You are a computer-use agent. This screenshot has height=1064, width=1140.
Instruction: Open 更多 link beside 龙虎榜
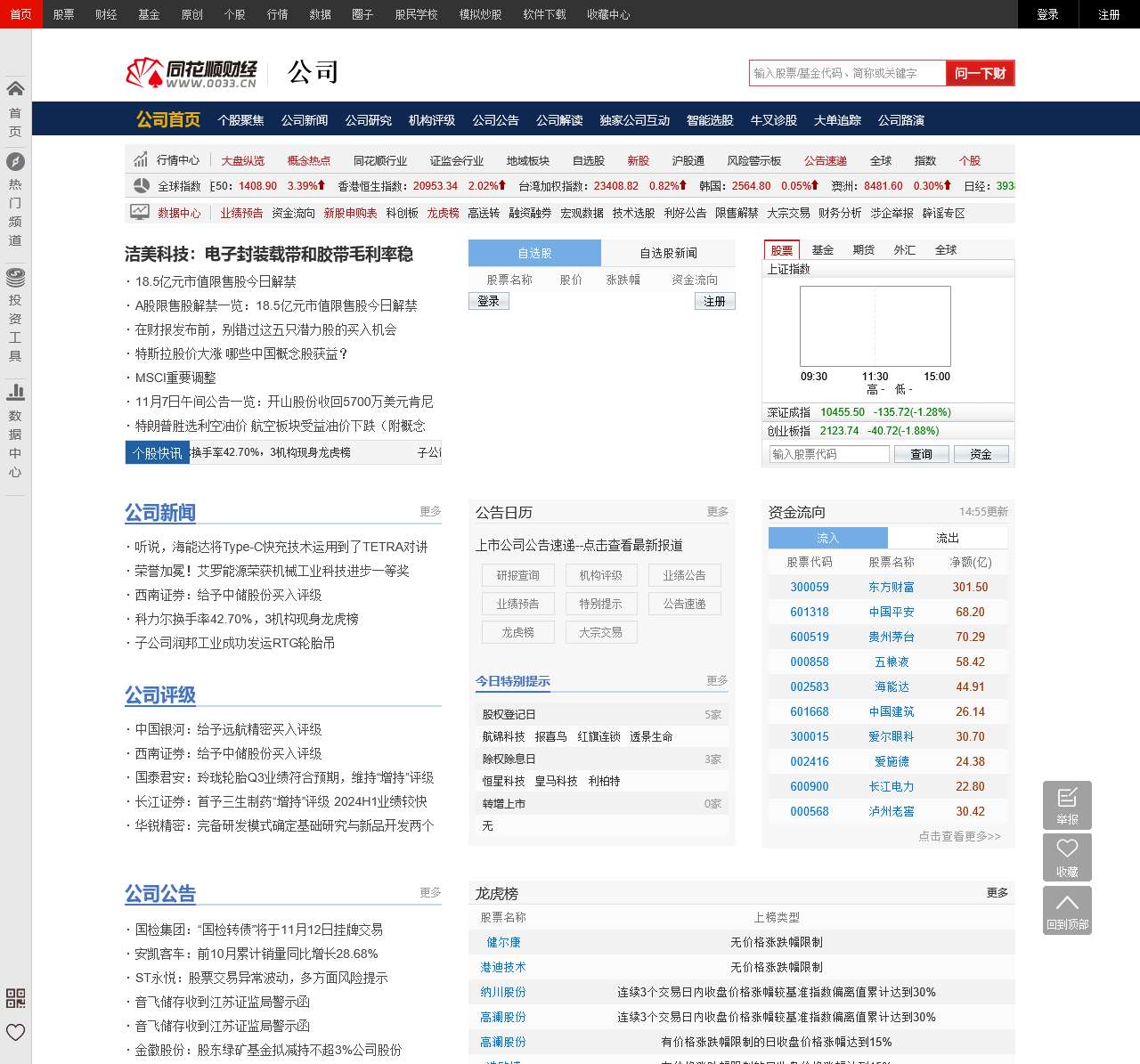997,892
